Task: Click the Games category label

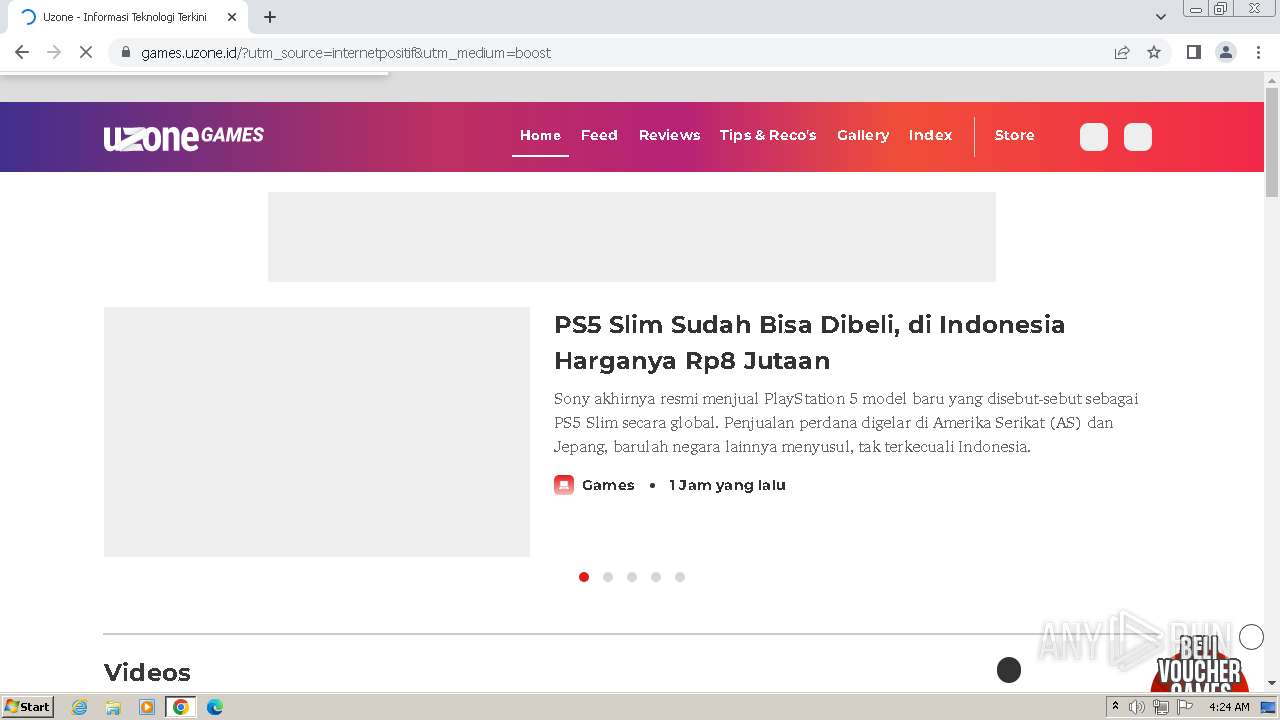Action: tap(608, 485)
